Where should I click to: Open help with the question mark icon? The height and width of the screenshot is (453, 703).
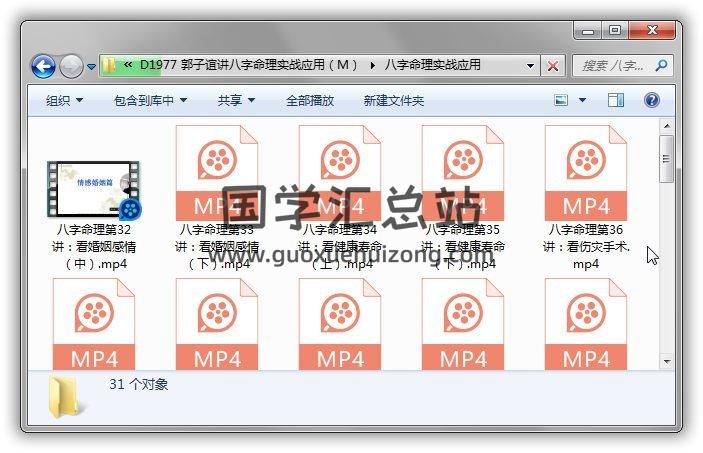(651, 100)
